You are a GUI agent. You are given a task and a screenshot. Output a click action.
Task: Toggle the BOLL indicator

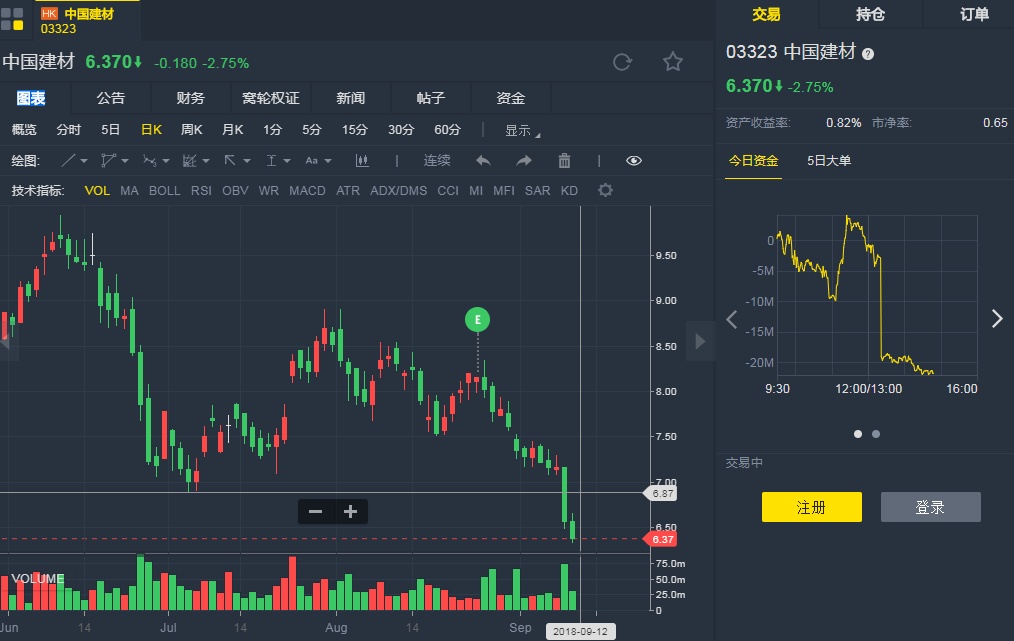165,190
